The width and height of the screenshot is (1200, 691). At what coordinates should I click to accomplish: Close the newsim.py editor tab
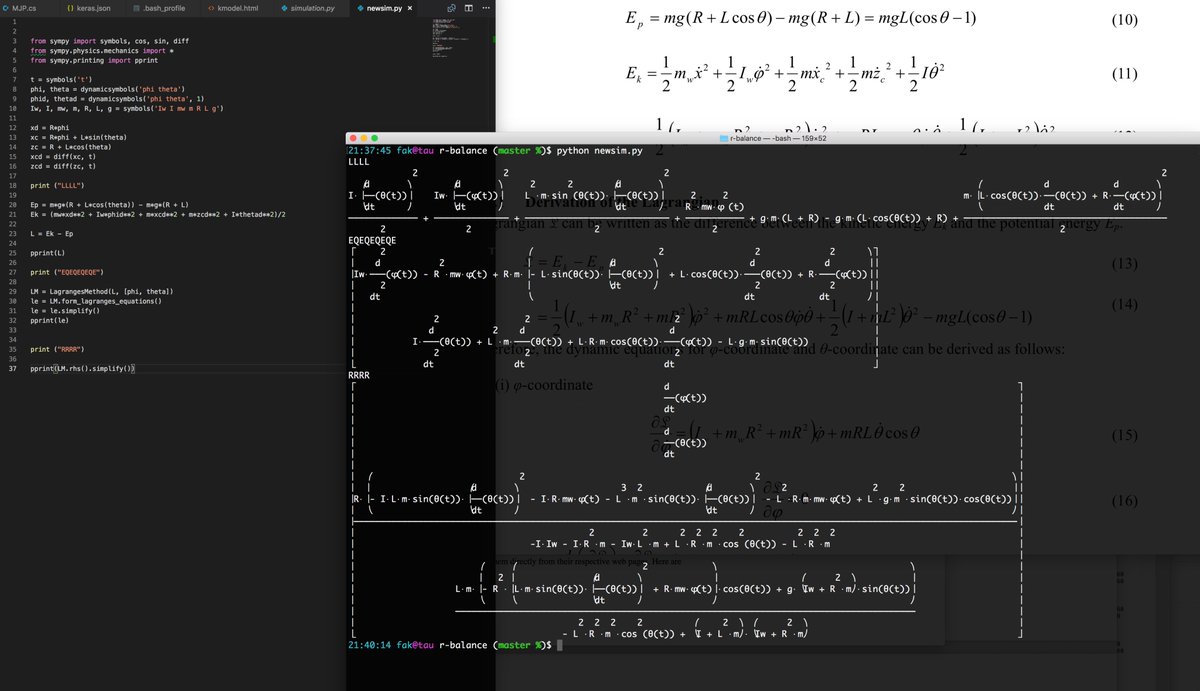[410, 7]
